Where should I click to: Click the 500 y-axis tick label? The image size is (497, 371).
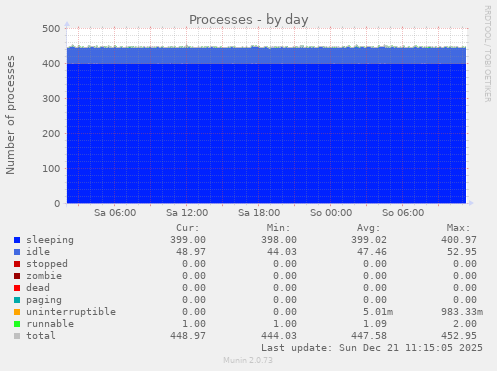[x=51, y=29]
